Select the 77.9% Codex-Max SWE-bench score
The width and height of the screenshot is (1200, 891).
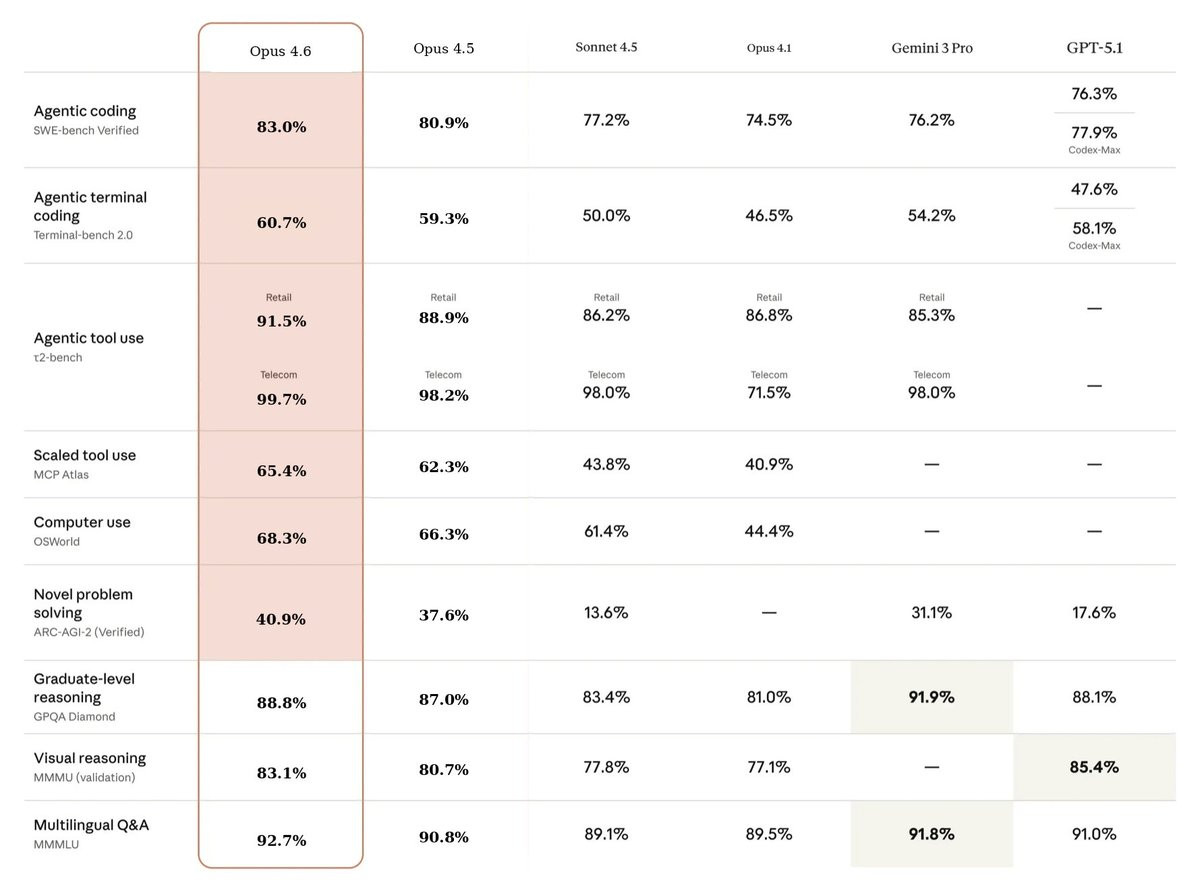pyautogui.click(x=1094, y=133)
